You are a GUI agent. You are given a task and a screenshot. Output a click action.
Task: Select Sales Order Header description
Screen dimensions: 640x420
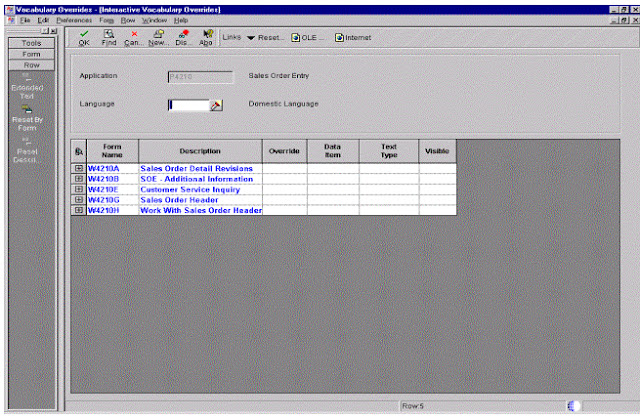pyautogui.click(x=200, y=200)
